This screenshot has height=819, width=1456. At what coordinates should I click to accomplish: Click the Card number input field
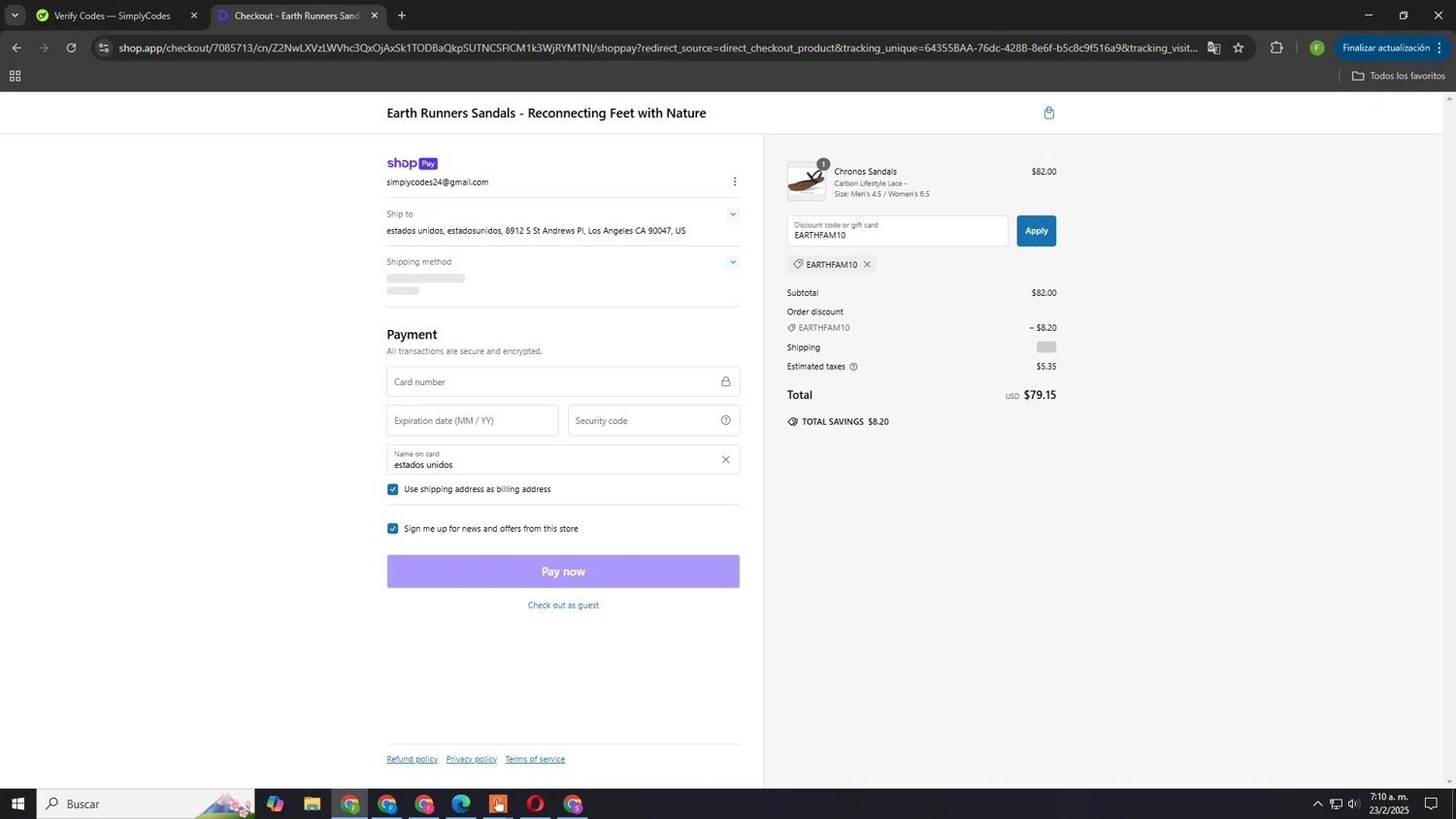[563, 381]
